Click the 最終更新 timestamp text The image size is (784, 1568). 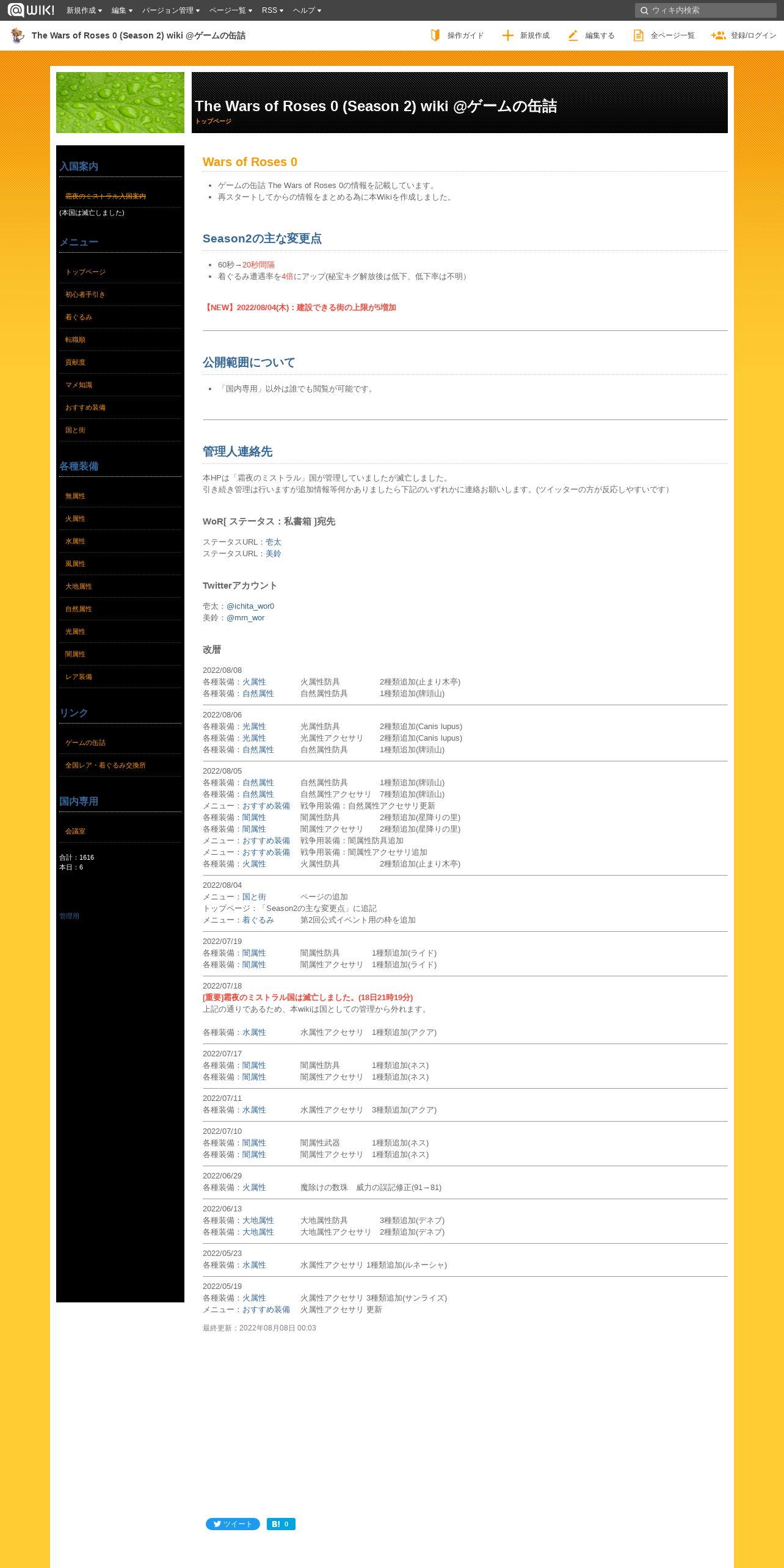point(260,1328)
